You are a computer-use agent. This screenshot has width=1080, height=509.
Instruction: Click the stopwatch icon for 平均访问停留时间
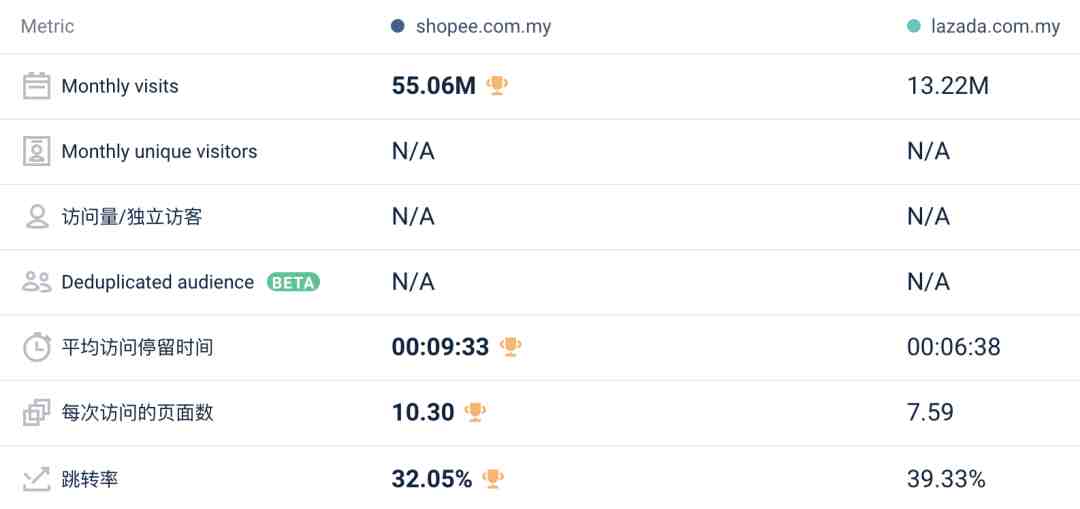[x=37, y=347]
